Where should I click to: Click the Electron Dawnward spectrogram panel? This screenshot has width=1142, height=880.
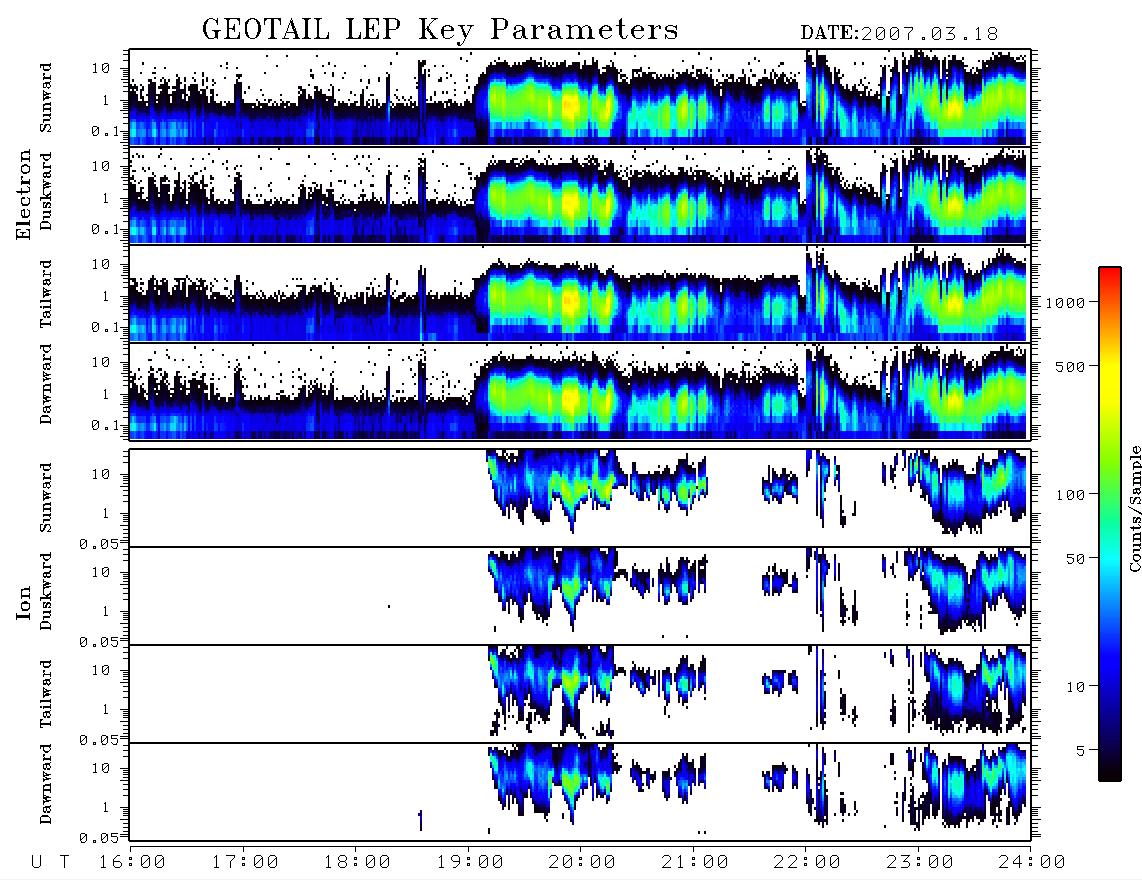point(580,391)
